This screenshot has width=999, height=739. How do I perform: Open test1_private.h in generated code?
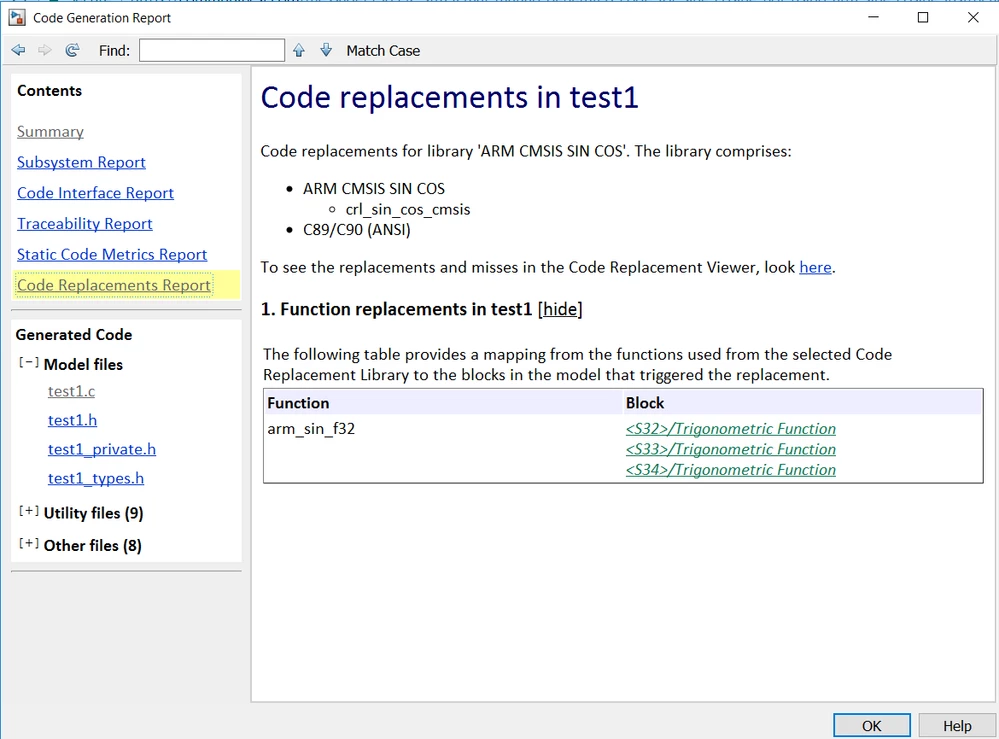[102, 449]
